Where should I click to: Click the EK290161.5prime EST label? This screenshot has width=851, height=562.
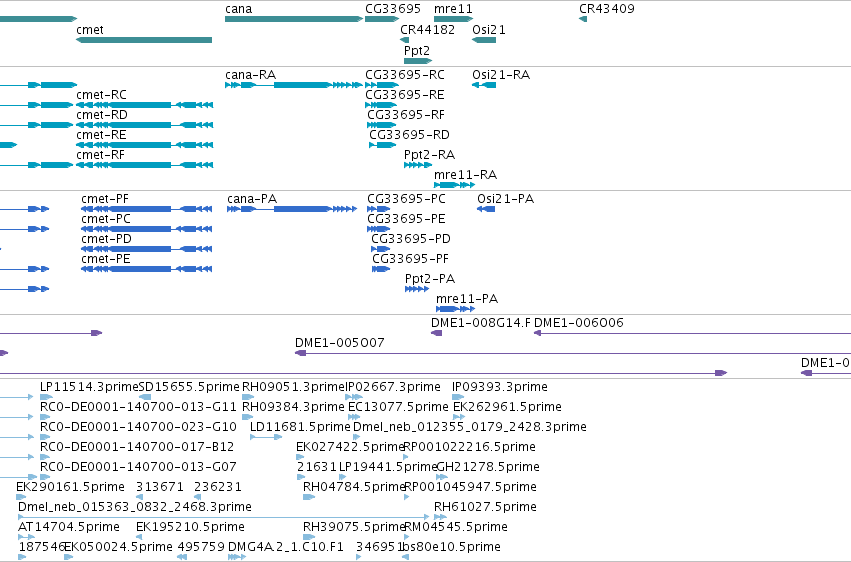(x=71, y=487)
